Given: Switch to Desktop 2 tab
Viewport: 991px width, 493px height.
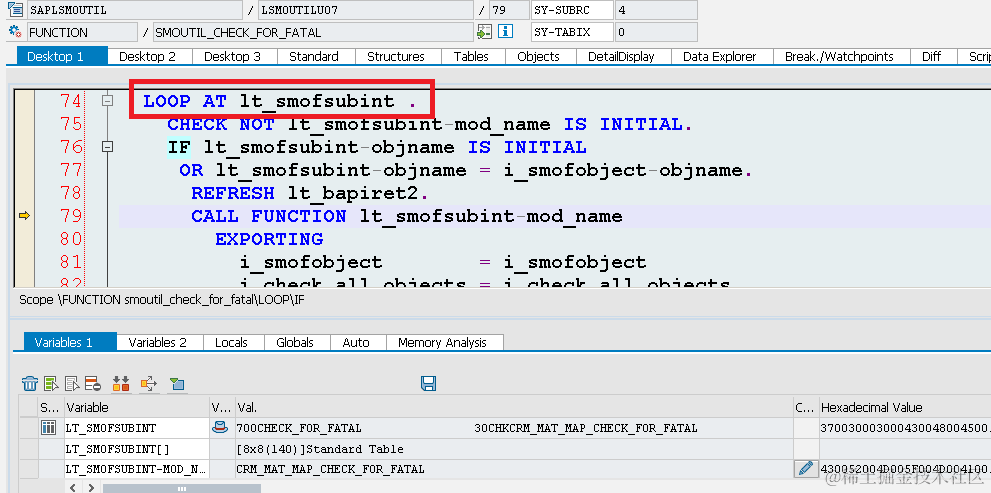Looking at the screenshot, I should pyautogui.click(x=147, y=56).
